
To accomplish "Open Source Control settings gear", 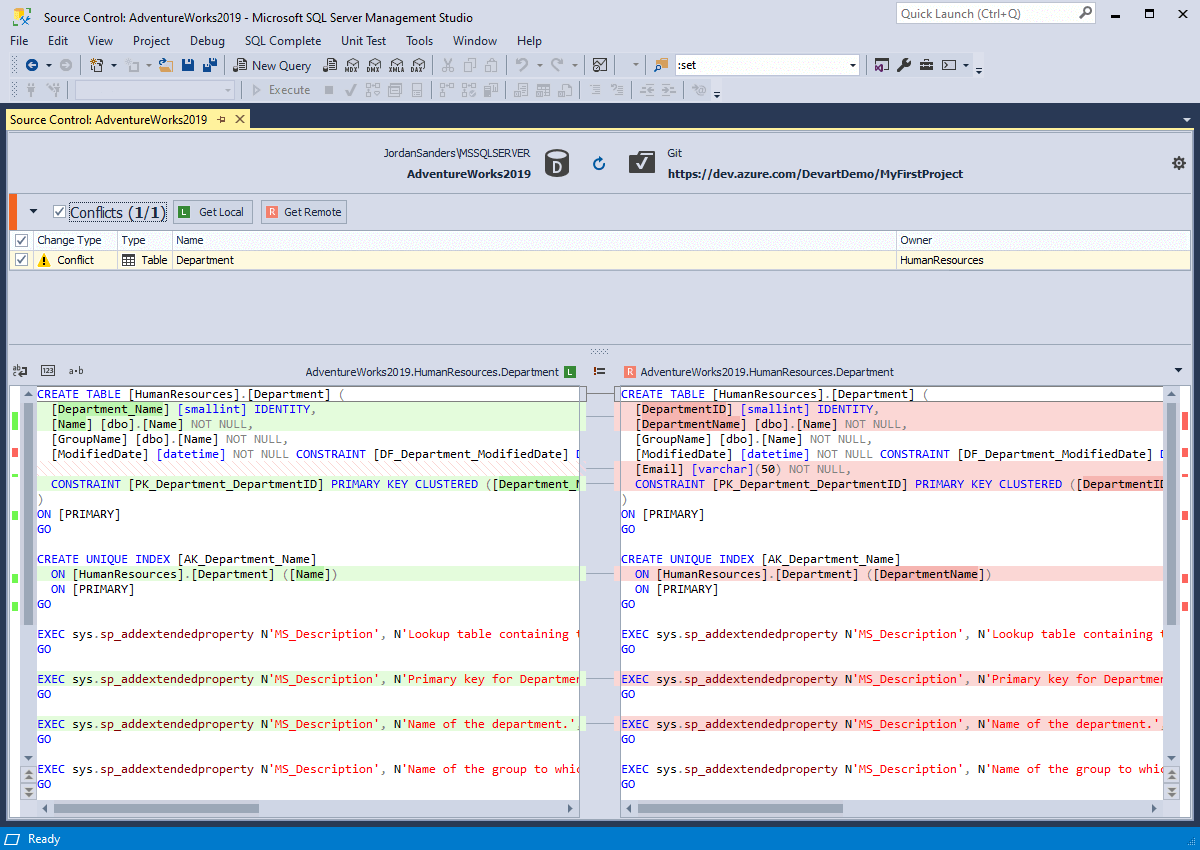I will pyautogui.click(x=1178, y=163).
